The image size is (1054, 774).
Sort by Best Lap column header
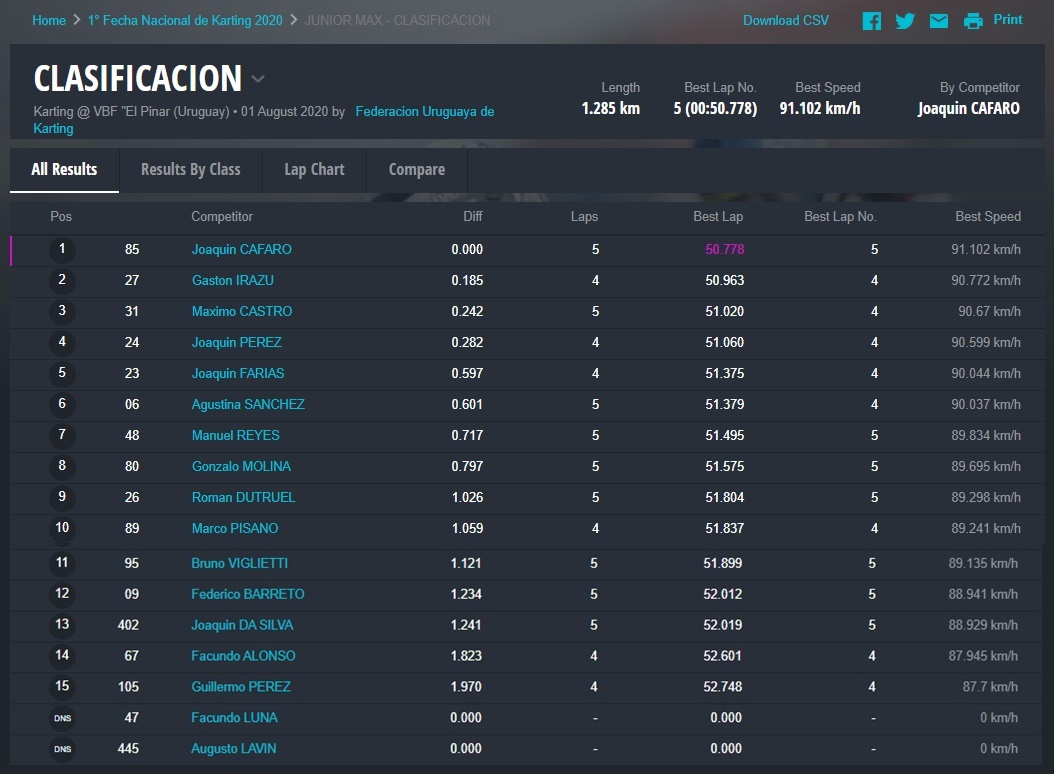point(717,216)
